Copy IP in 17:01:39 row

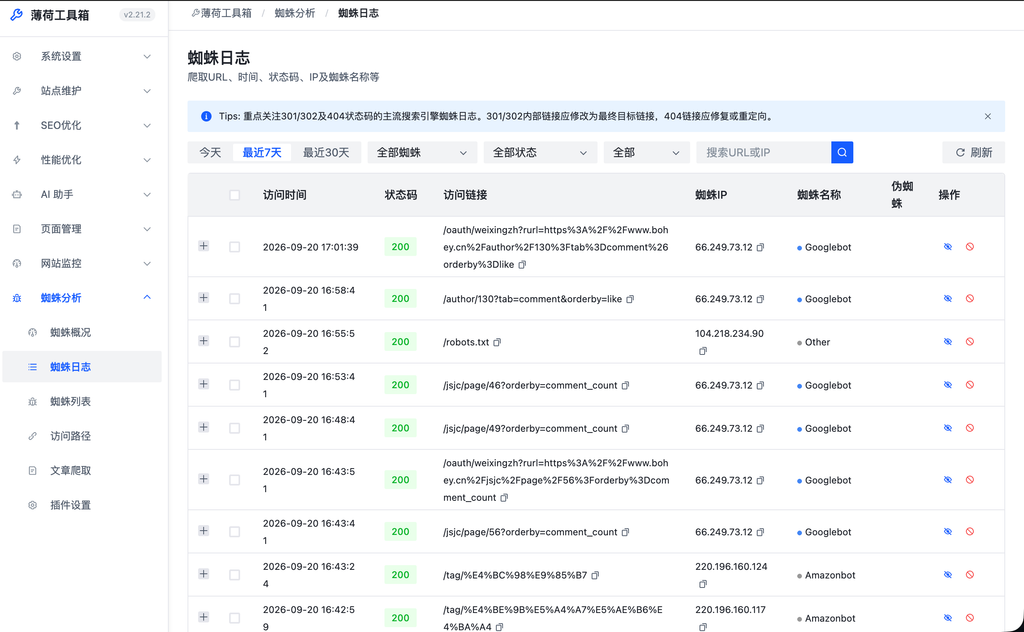[760, 247]
